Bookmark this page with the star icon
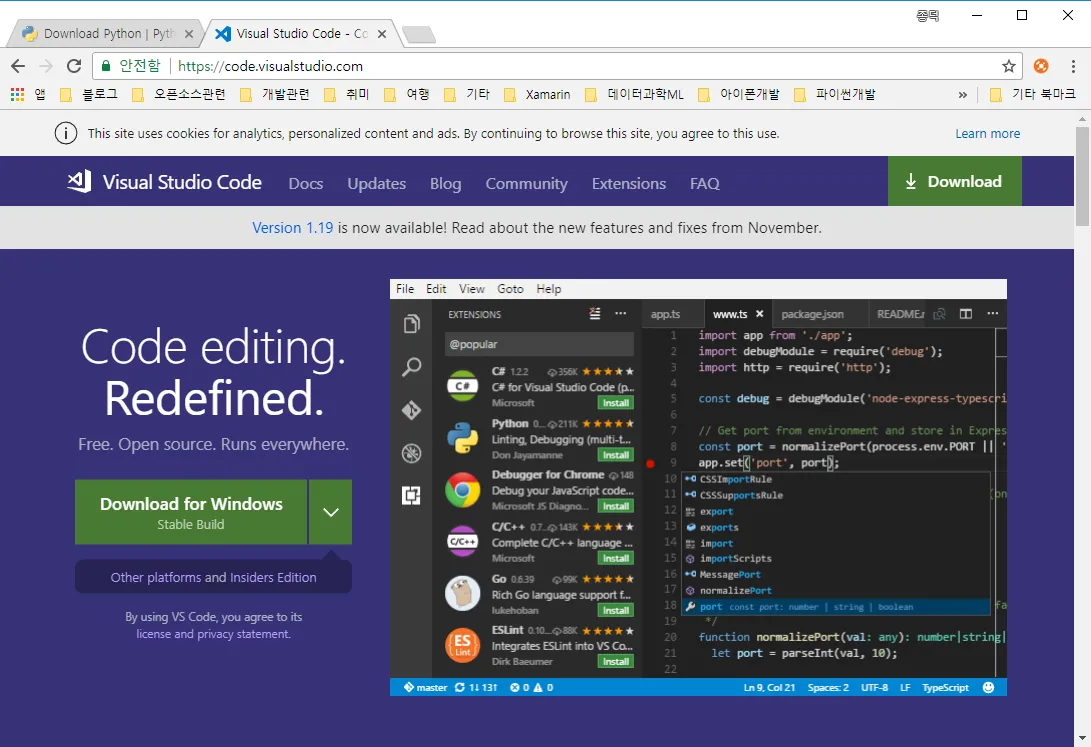The image size is (1091, 747). [1008, 66]
